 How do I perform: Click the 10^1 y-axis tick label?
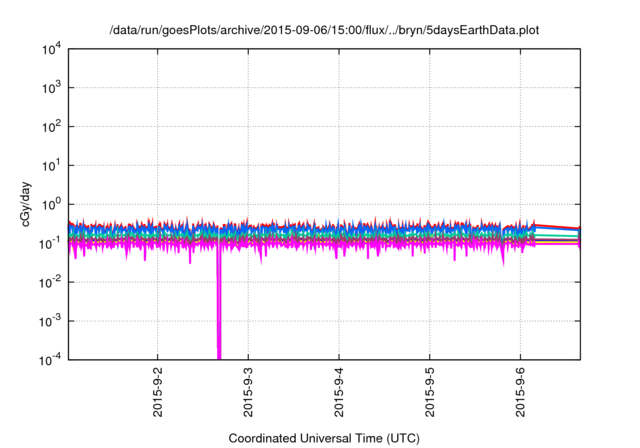point(52,166)
